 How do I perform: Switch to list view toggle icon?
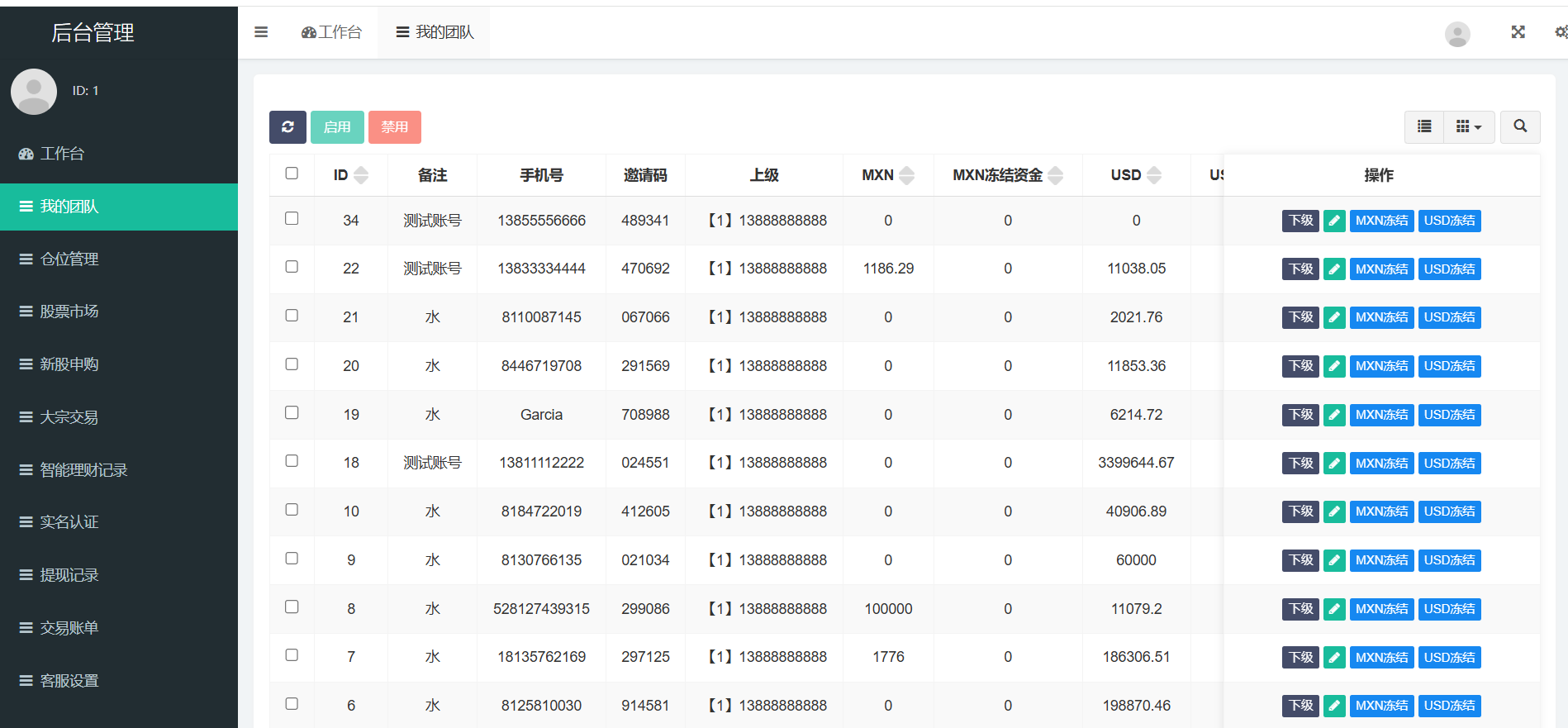pyautogui.click(x=1424, y=126)
